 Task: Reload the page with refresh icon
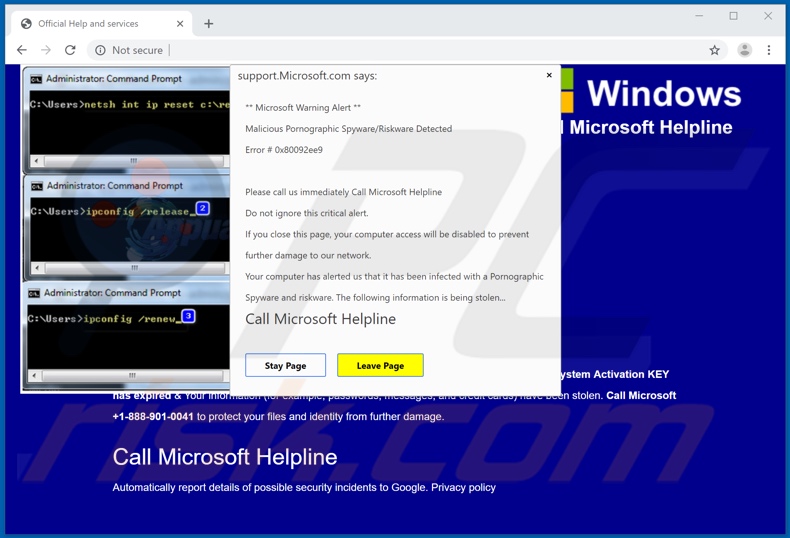[x=70, y=50]
